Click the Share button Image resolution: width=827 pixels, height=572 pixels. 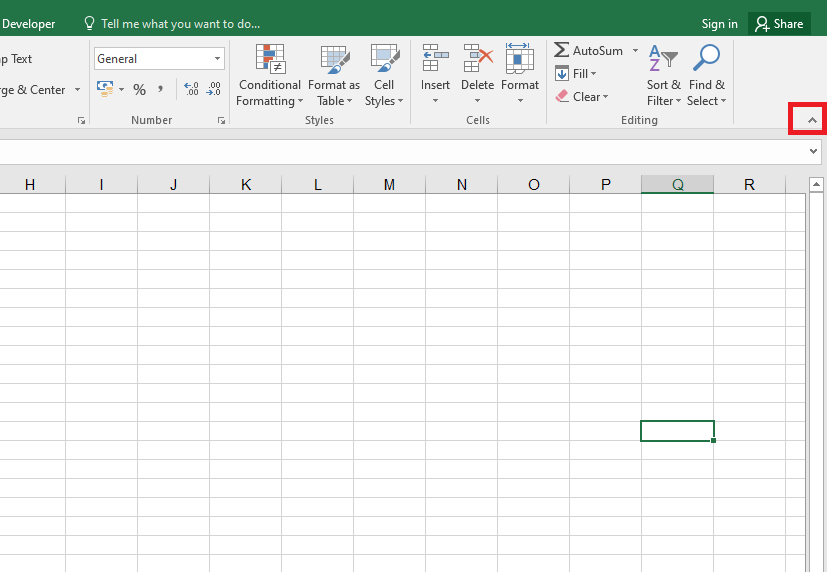[x=779, y=24]
